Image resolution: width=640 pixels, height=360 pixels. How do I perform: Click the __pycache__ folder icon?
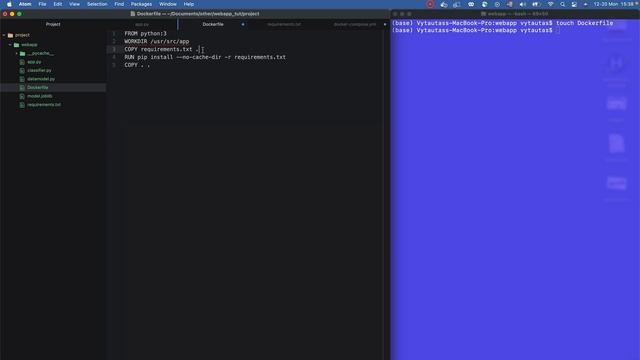(x=22, y=53)
